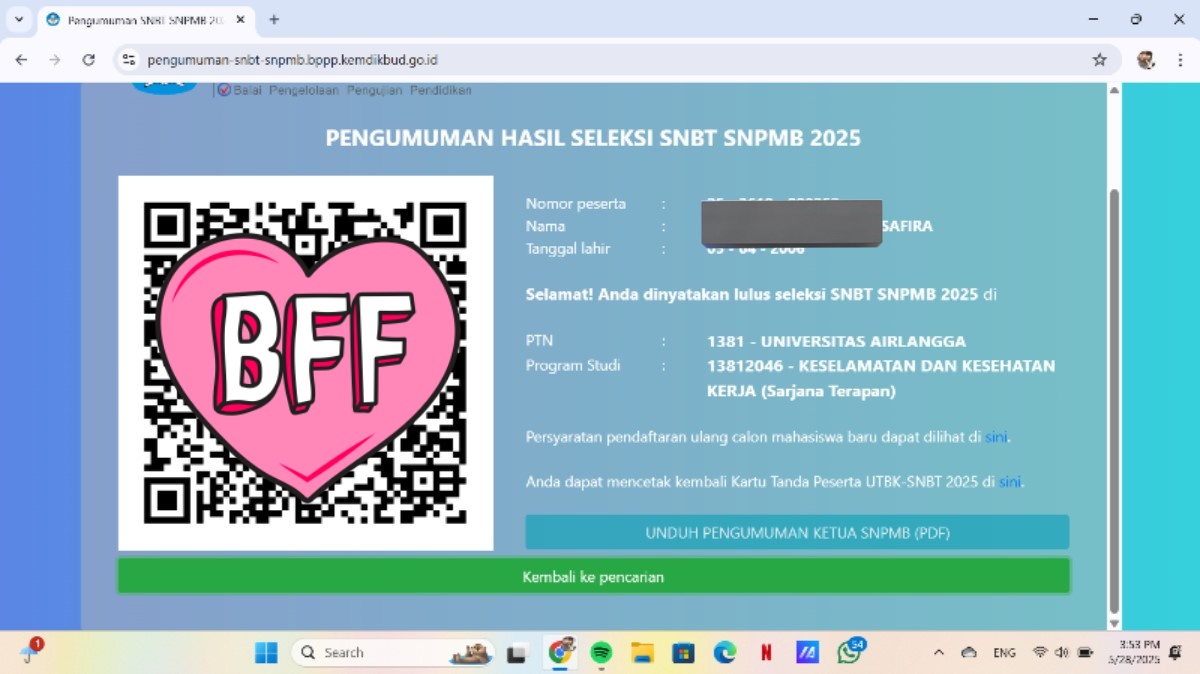Click the 'Kembali ke pencarian' green button
This screenshot has width=1200, height=674.
(594, 576)
